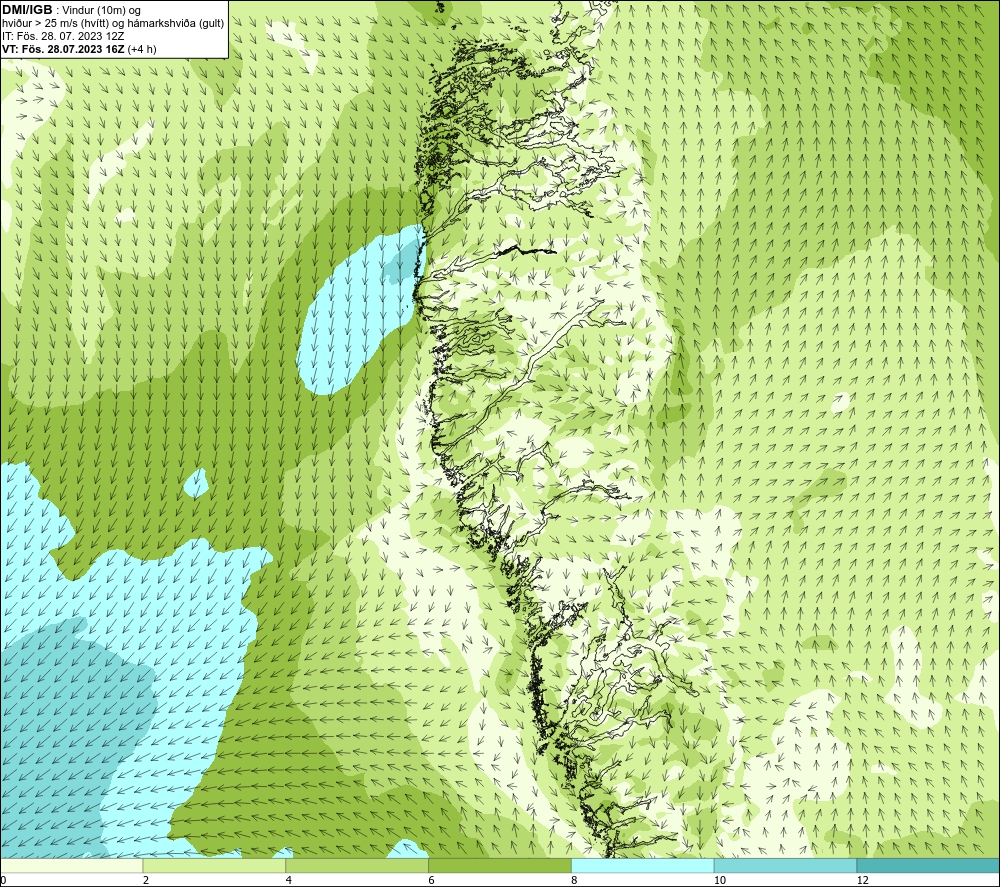Screen dimensions: 1000x887
Task: Click the scale label 12
Action: coord(862,880)
